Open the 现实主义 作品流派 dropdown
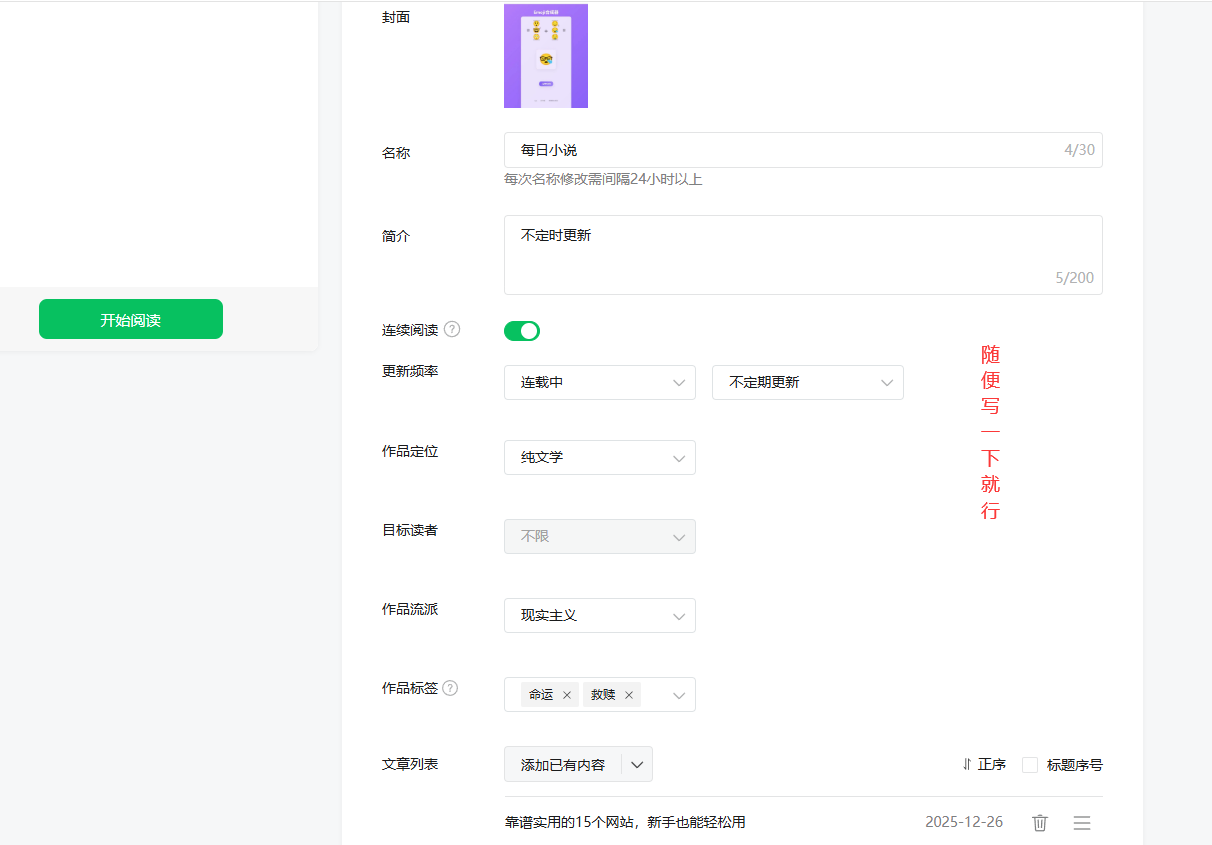The height and width of the screenshot is (845, 1212). pyautogui.click(x=599, y=615)
